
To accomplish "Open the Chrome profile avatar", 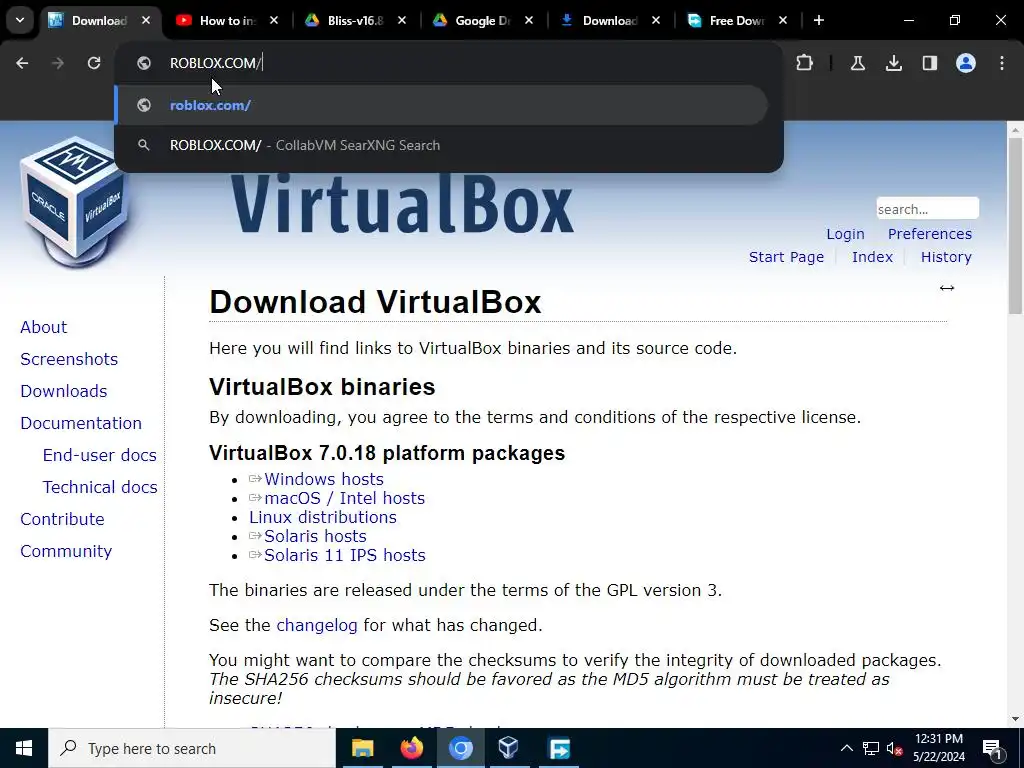I will (965, 63).
